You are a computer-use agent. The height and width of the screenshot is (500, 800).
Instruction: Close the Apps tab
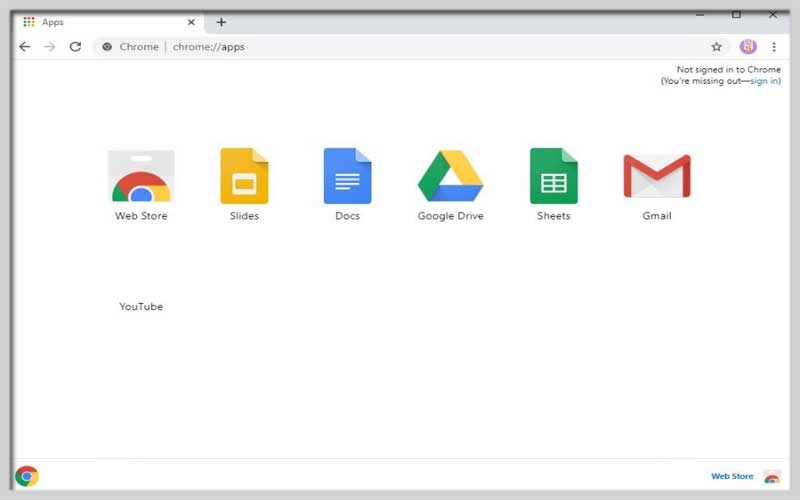click(x=191, y=22)
